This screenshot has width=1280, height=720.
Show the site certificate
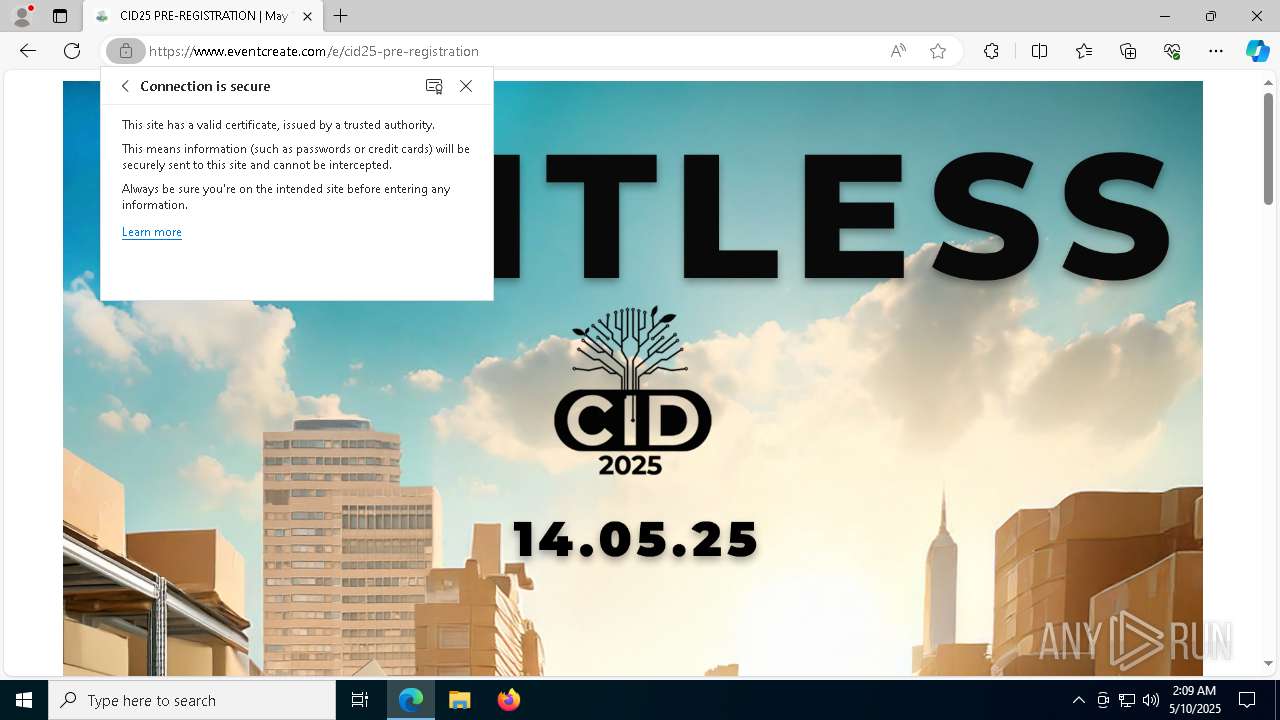(434, 86)
